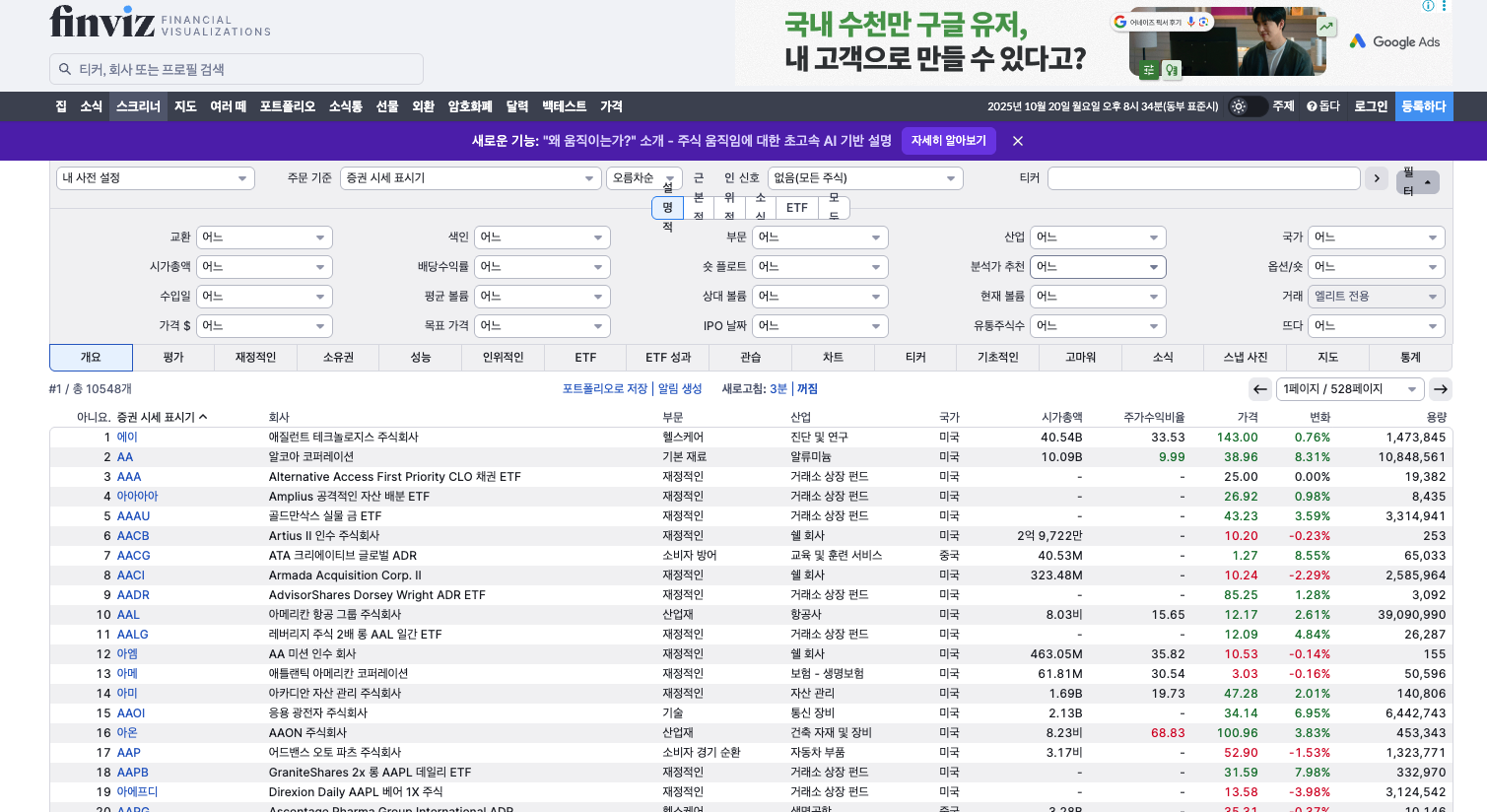
Task: Switch to the 스냅 사진 view tab
Action: 1246,358
